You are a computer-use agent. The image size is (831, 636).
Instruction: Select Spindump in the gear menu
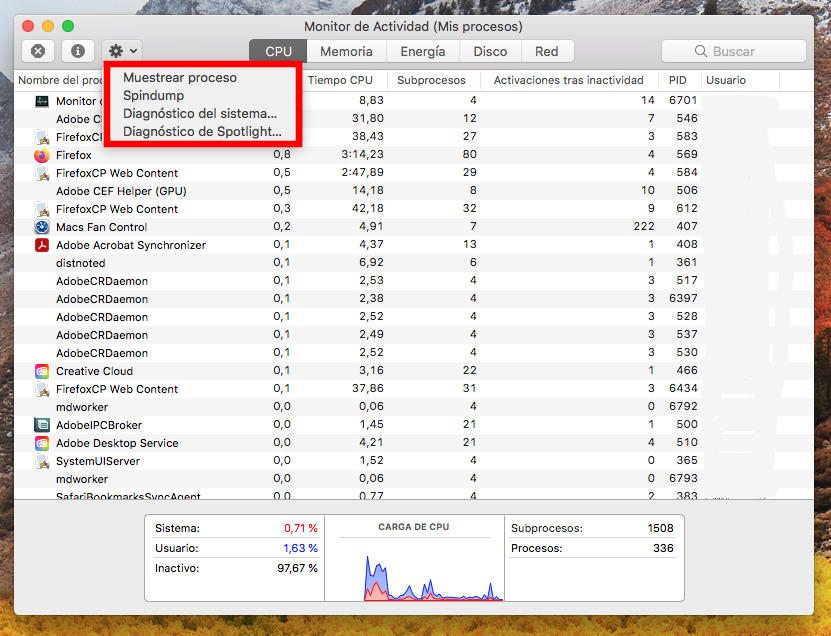(x=153, y=95)
